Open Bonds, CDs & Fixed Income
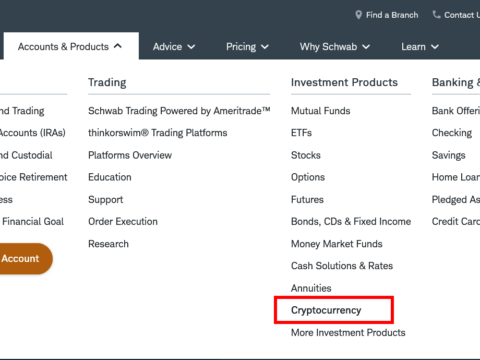Screen dimensions: 480x360 (x=351, y=221)
